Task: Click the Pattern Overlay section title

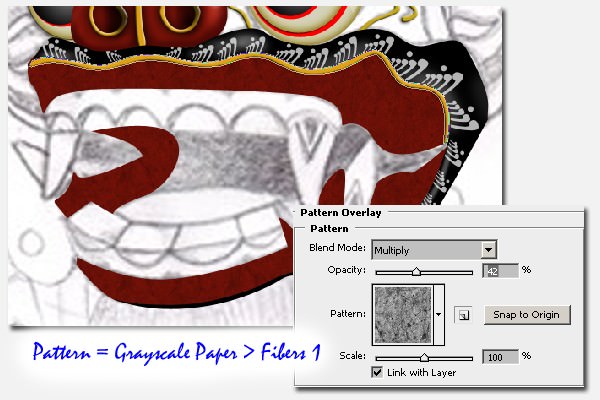Action: tap(341, 213)
